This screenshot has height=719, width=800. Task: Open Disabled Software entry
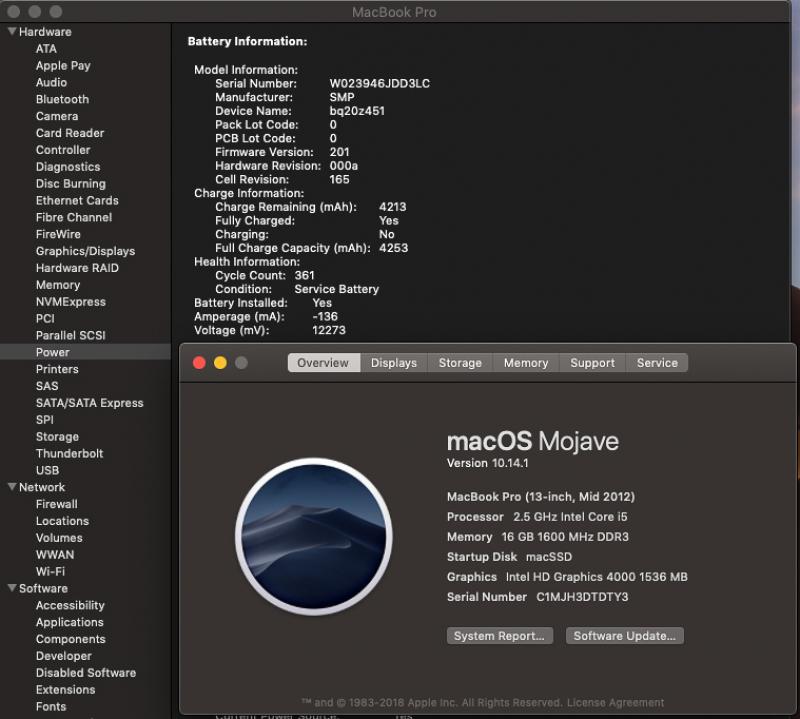[x=86, y=673]
